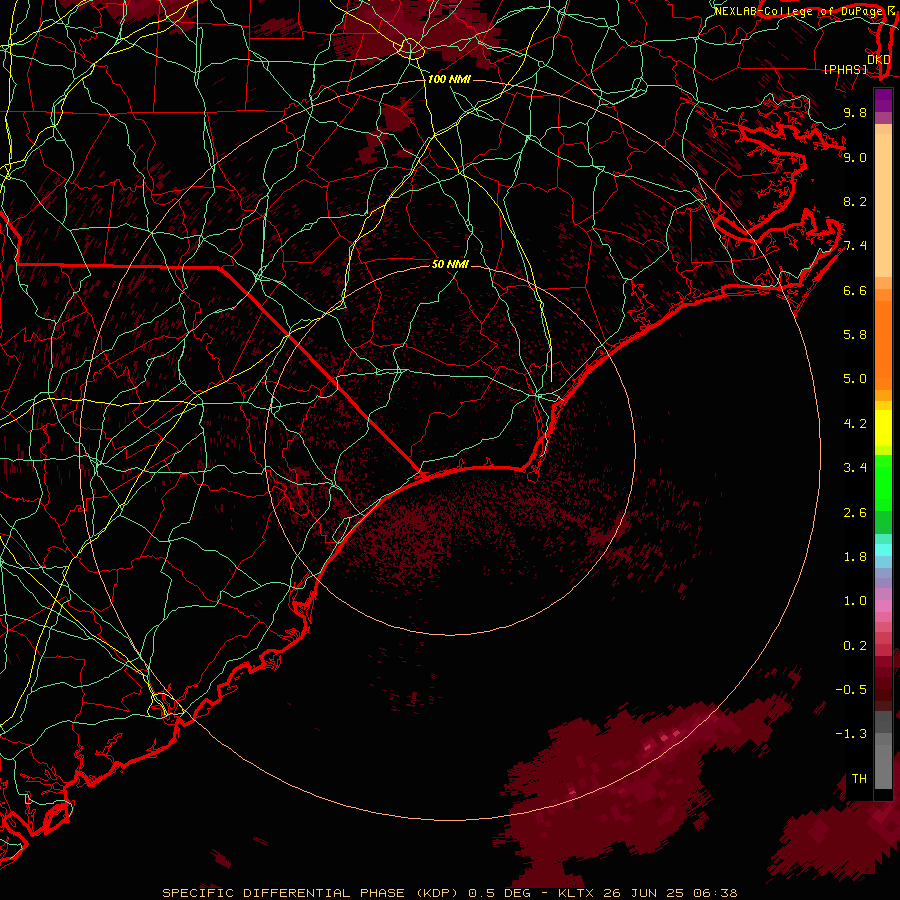Viewport: 900px width, 900px height.
Task: Click the purple segment of the color bar
Action: click(x=883, y=100)
